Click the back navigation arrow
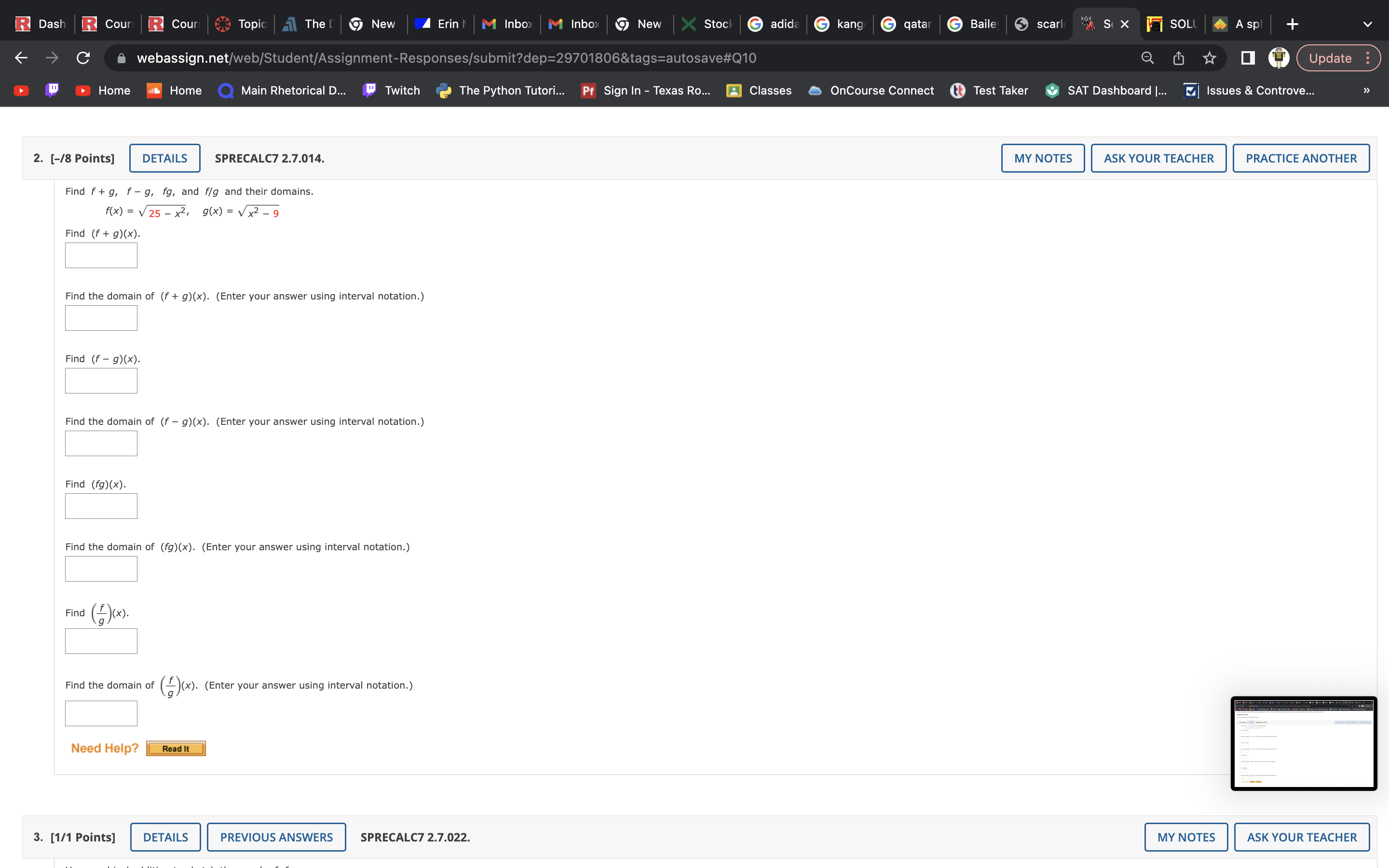This screenshot has height=868, width=1389. tap(21, 57)
